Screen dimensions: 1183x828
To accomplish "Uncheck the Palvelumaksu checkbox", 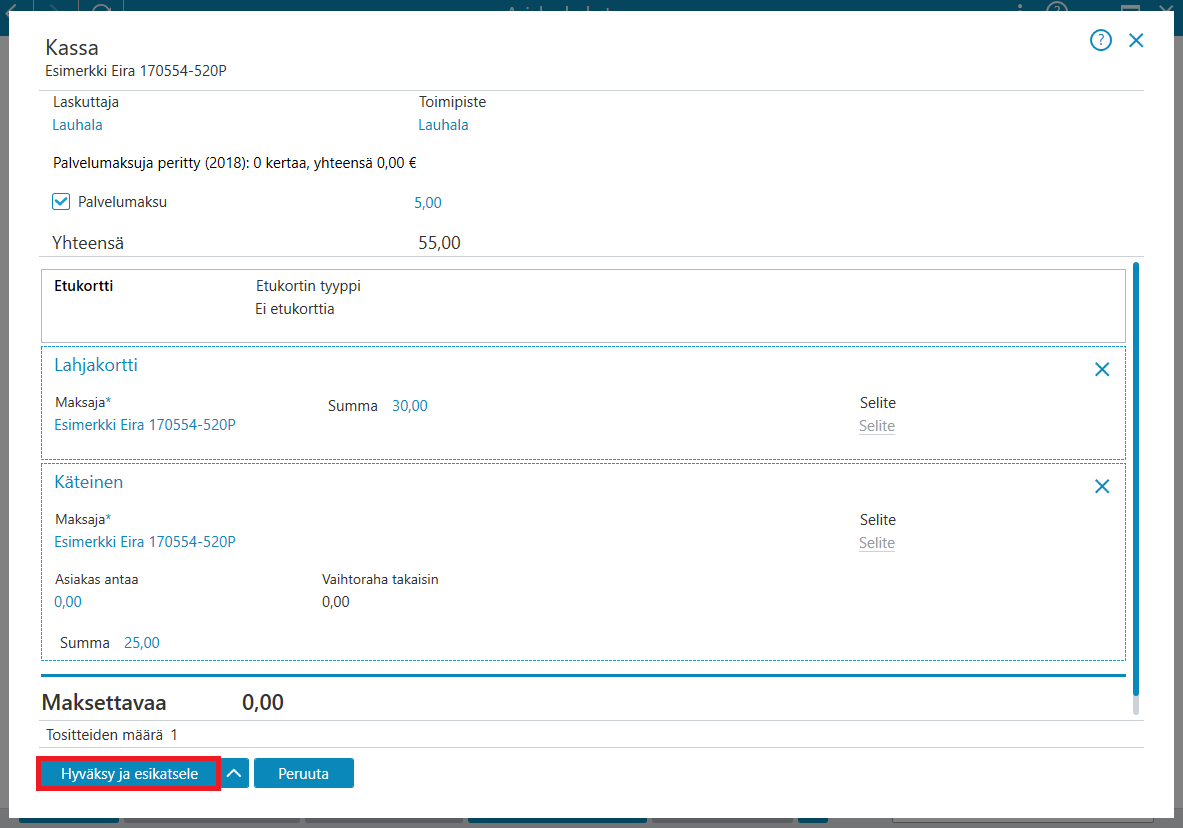I will click(x=61, y=202).
